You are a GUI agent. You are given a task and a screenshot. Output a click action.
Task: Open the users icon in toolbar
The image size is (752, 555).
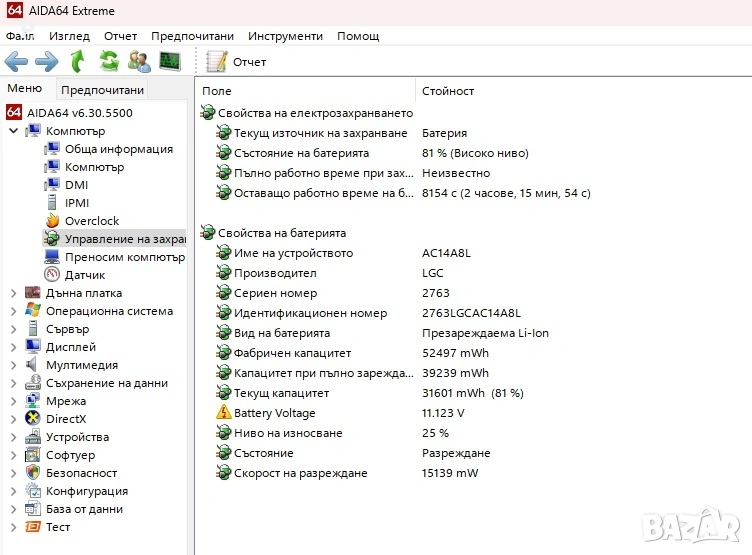click(139, 62)
